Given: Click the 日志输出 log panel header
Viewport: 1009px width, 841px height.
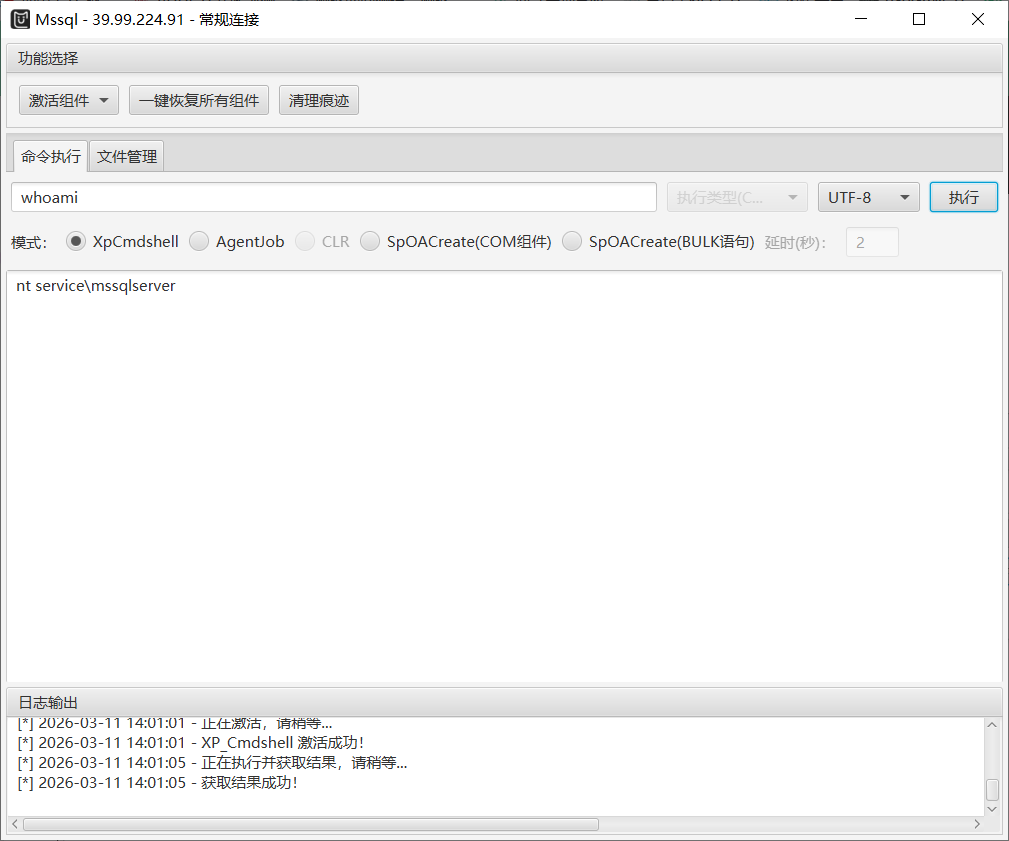Looking at the screenshot, I should click(x=48, y=702).
